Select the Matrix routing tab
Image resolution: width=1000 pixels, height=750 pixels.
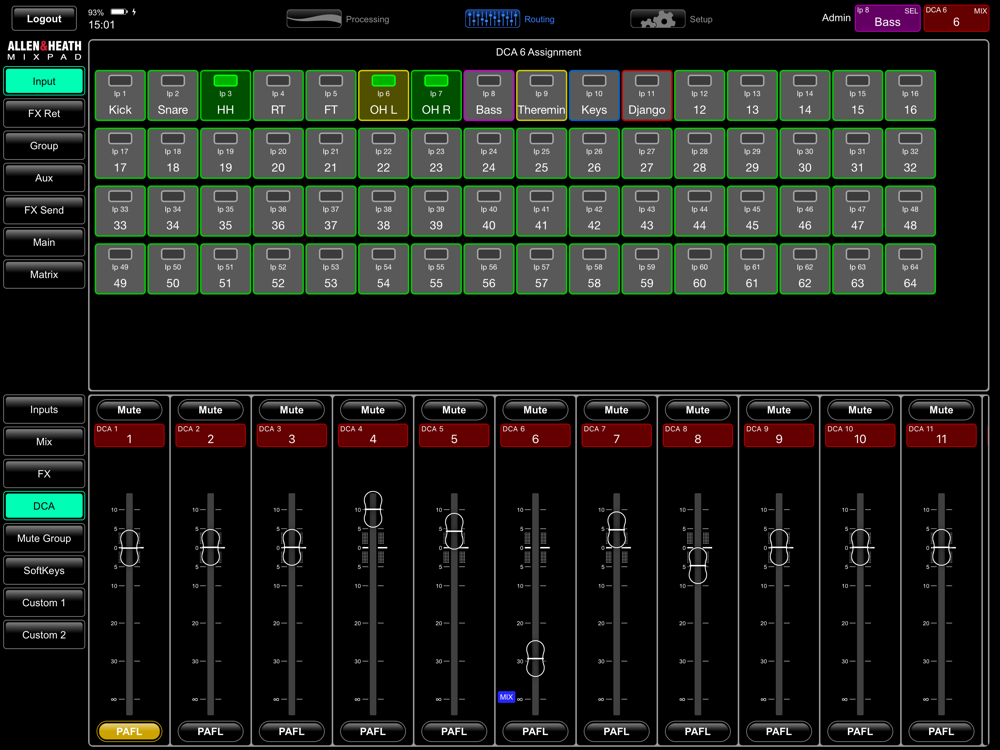click(x=44, y=274)
